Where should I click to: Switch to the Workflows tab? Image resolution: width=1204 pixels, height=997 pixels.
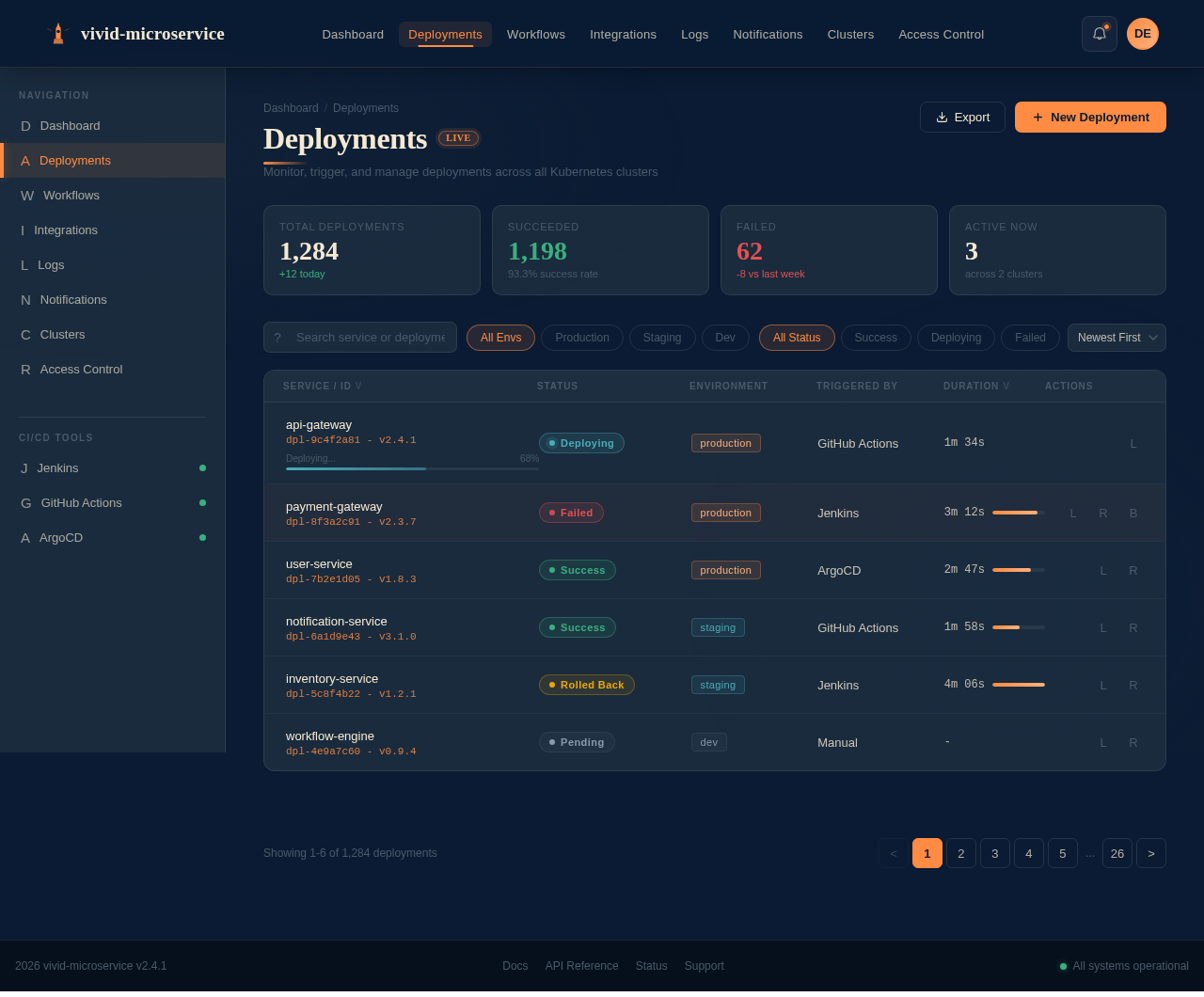pyautogui.click(x=535, y=34)
